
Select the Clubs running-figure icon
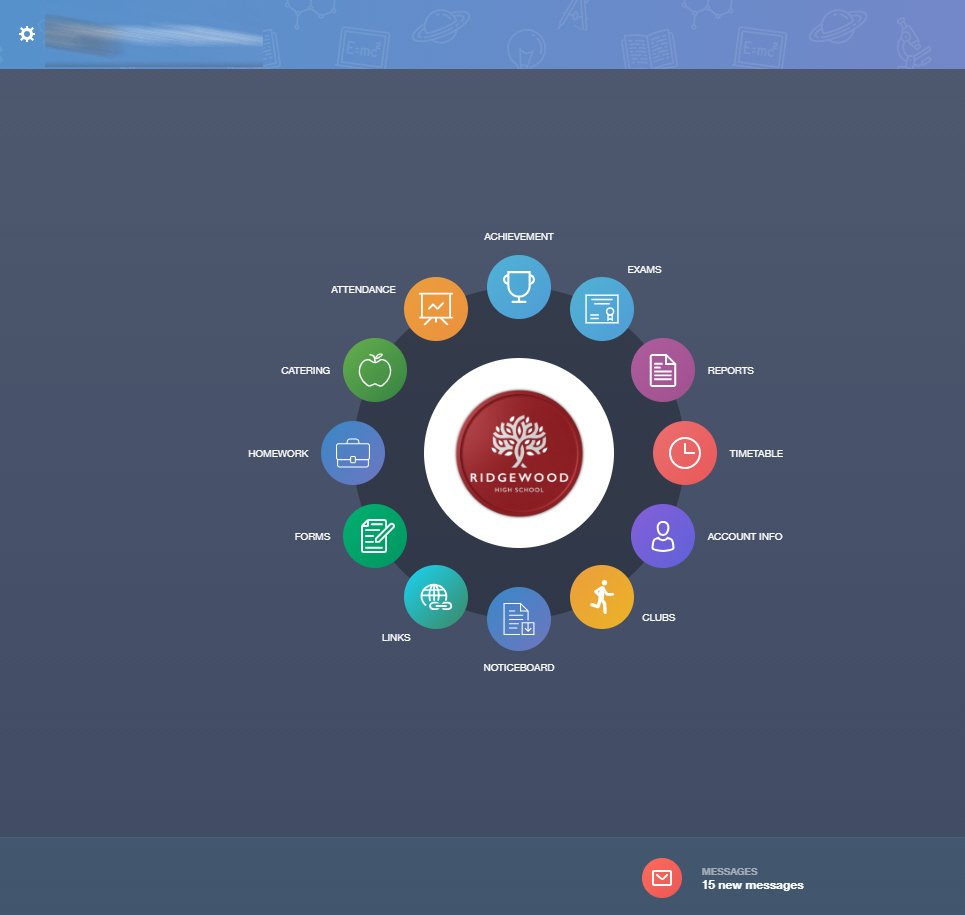pyautogui.click(x=602, y=596)
